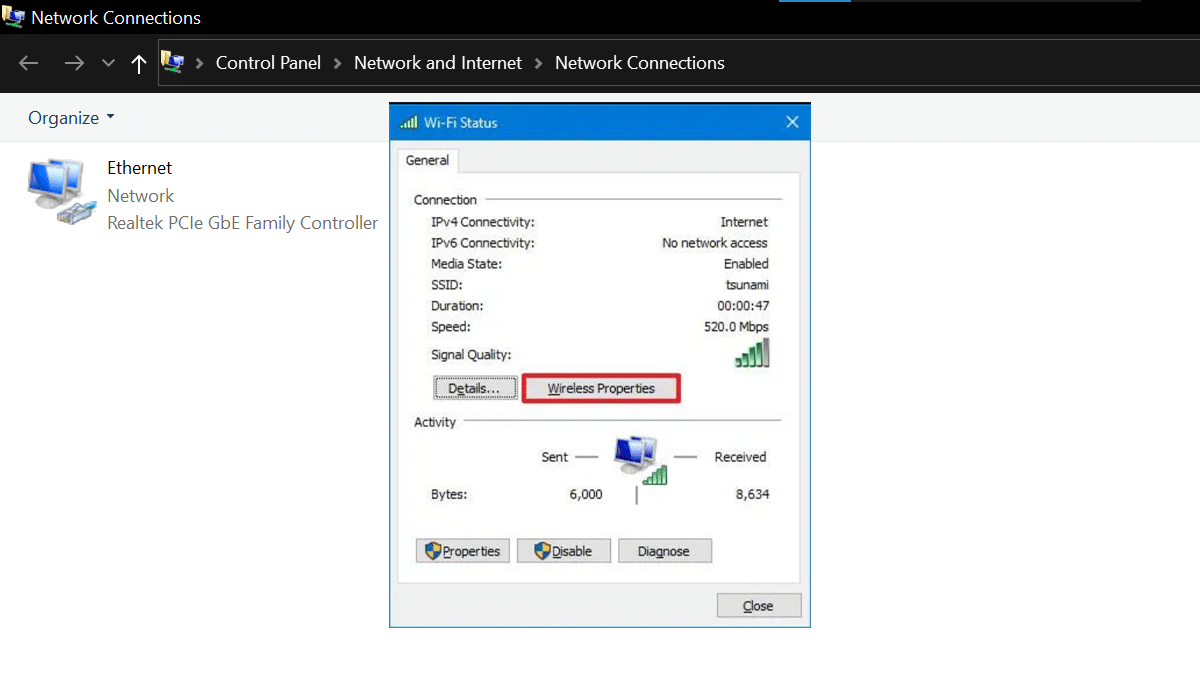This screenshot has width=1200, height=675.
Task: Click the received bytes value 8,634
Action: coord(752,494)
